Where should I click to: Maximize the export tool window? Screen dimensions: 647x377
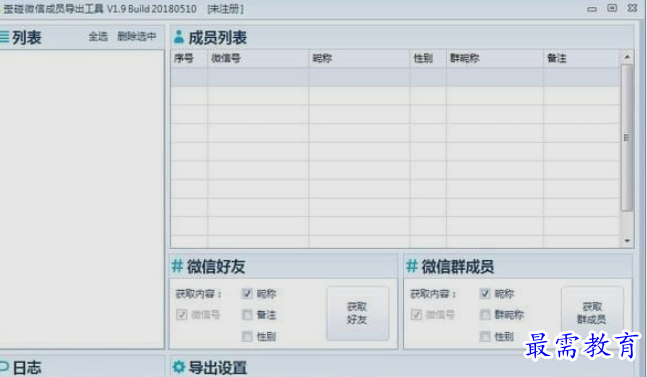tap(612, 8)
